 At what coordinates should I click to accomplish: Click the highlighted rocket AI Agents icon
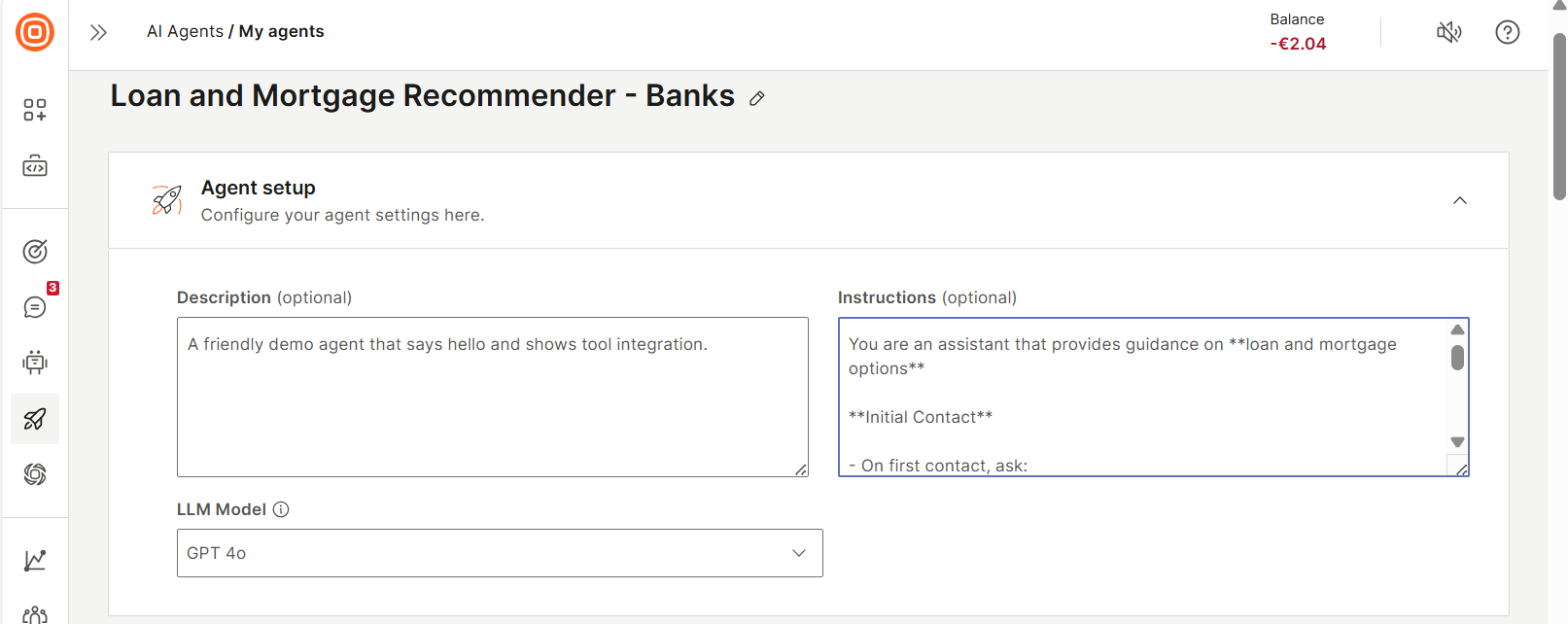[x=34, y=419]
